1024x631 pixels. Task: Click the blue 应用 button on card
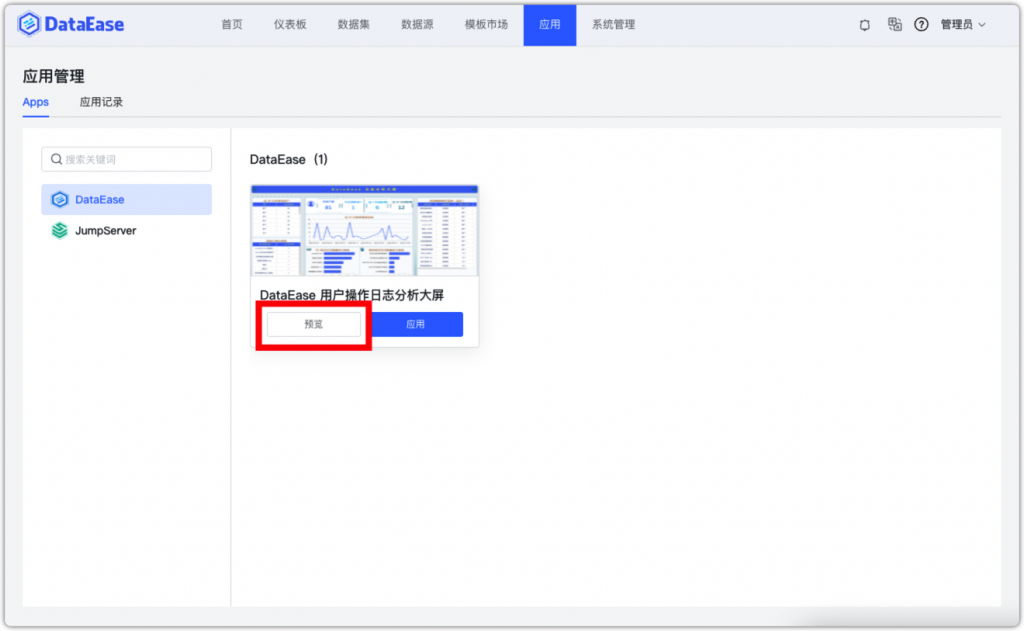416,325
